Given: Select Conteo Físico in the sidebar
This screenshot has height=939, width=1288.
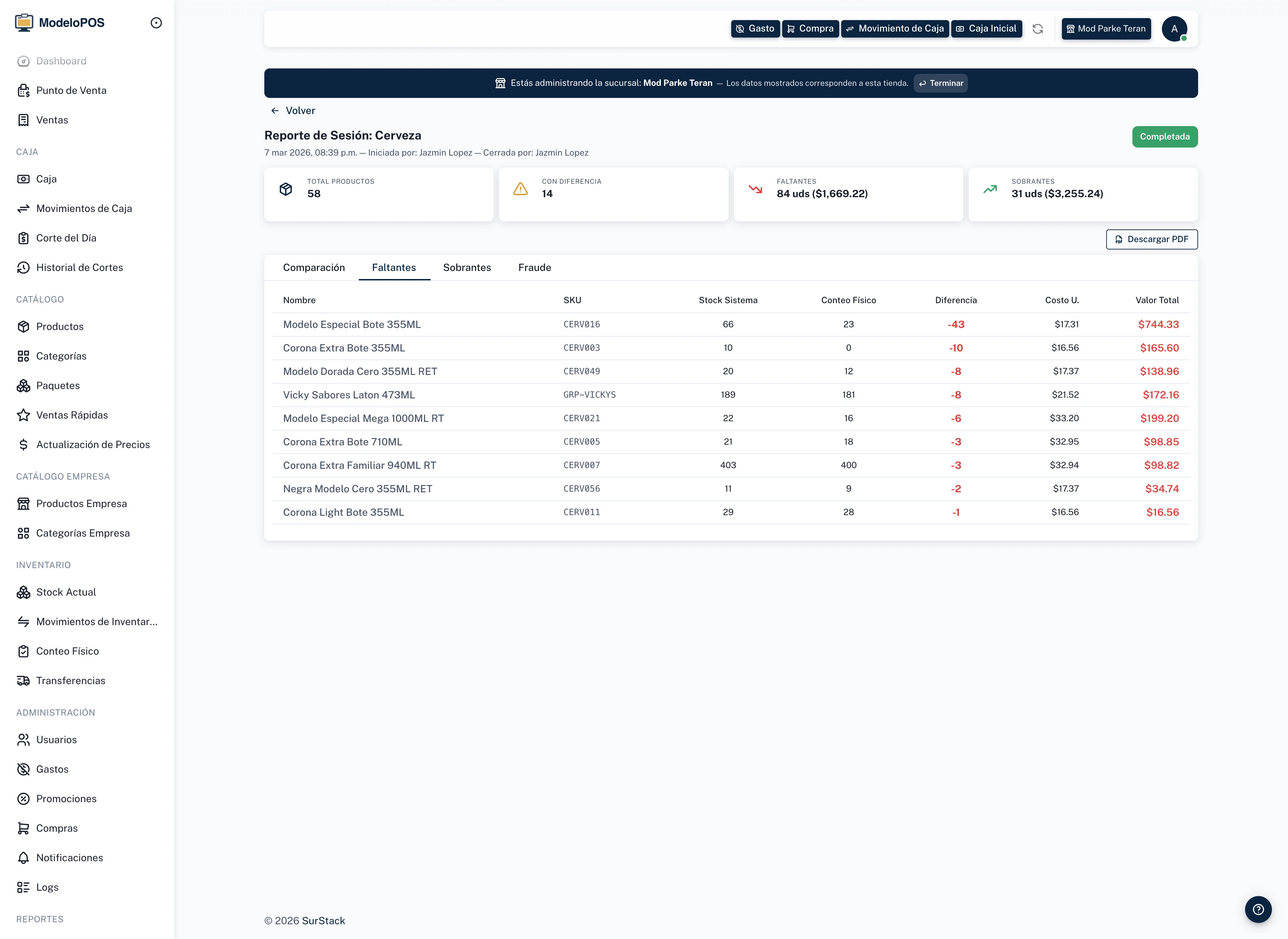Looking at the screenshot, I should pos(68,651).
